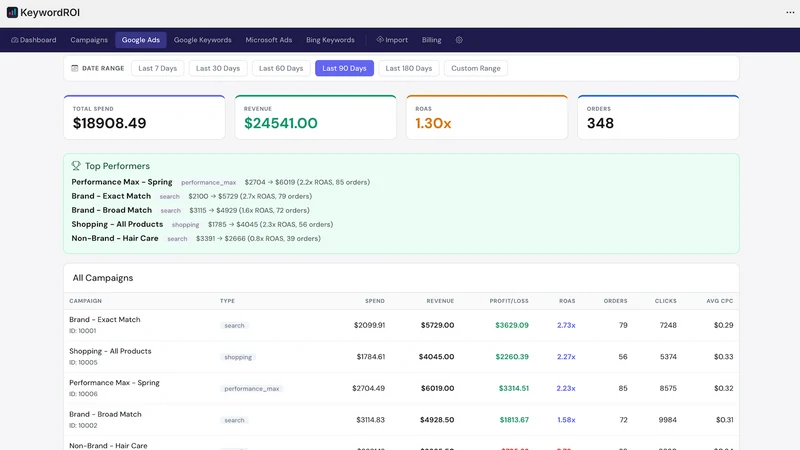Screen dimensions: 800x450
Task: Sort by the Avg CPC column header
Action: tap(720, 301)
